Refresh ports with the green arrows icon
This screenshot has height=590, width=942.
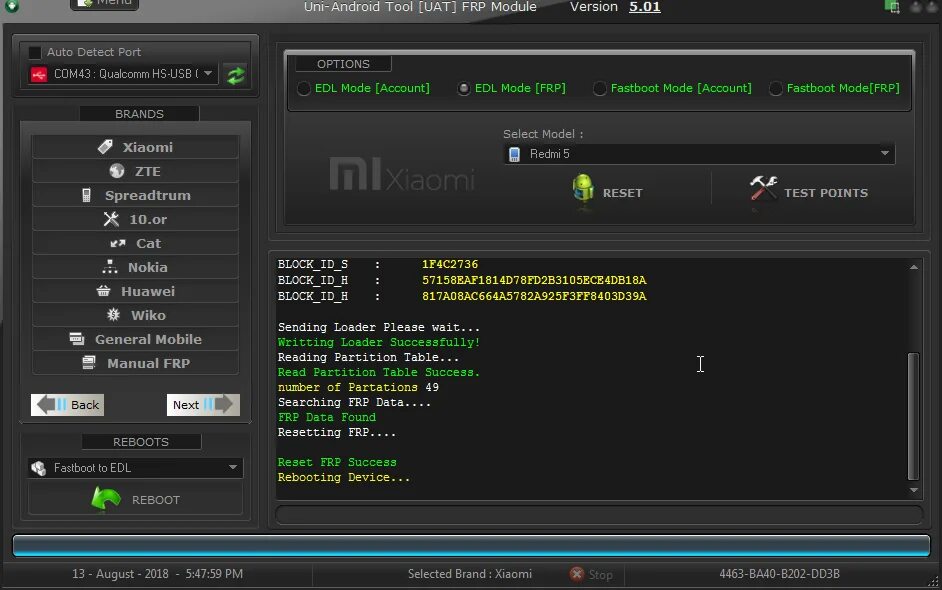coord(236,75)
